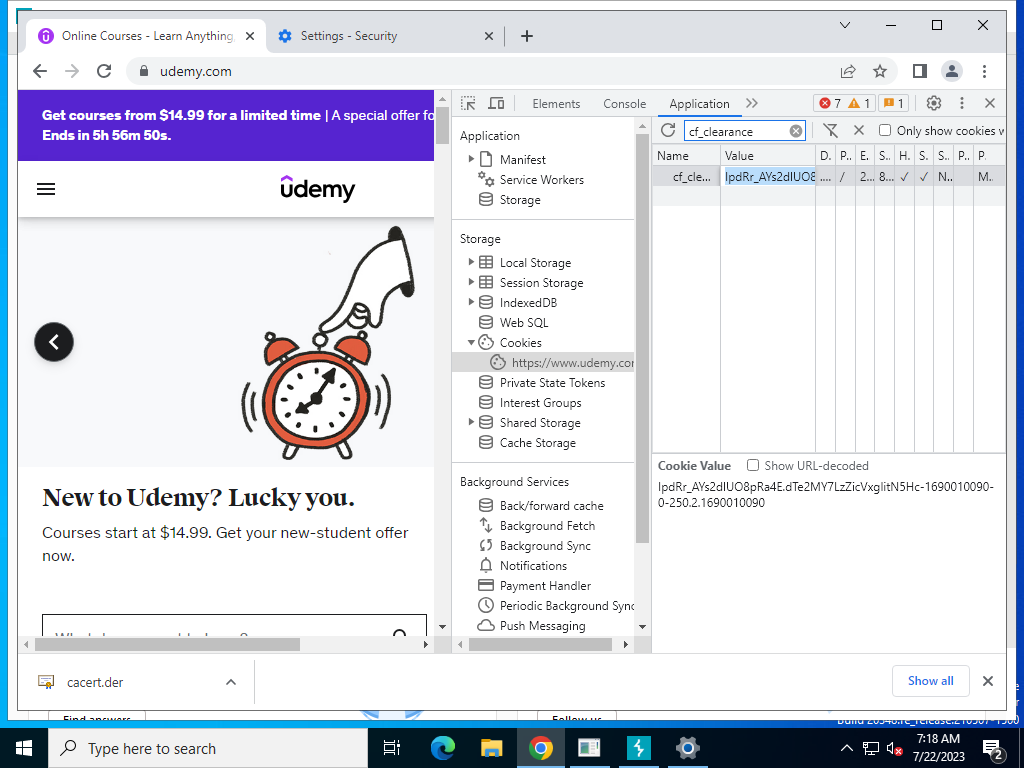This screenshot has width=1024, height=768.
Task: Click the refresh cookies icon
Action: (668, 131)
